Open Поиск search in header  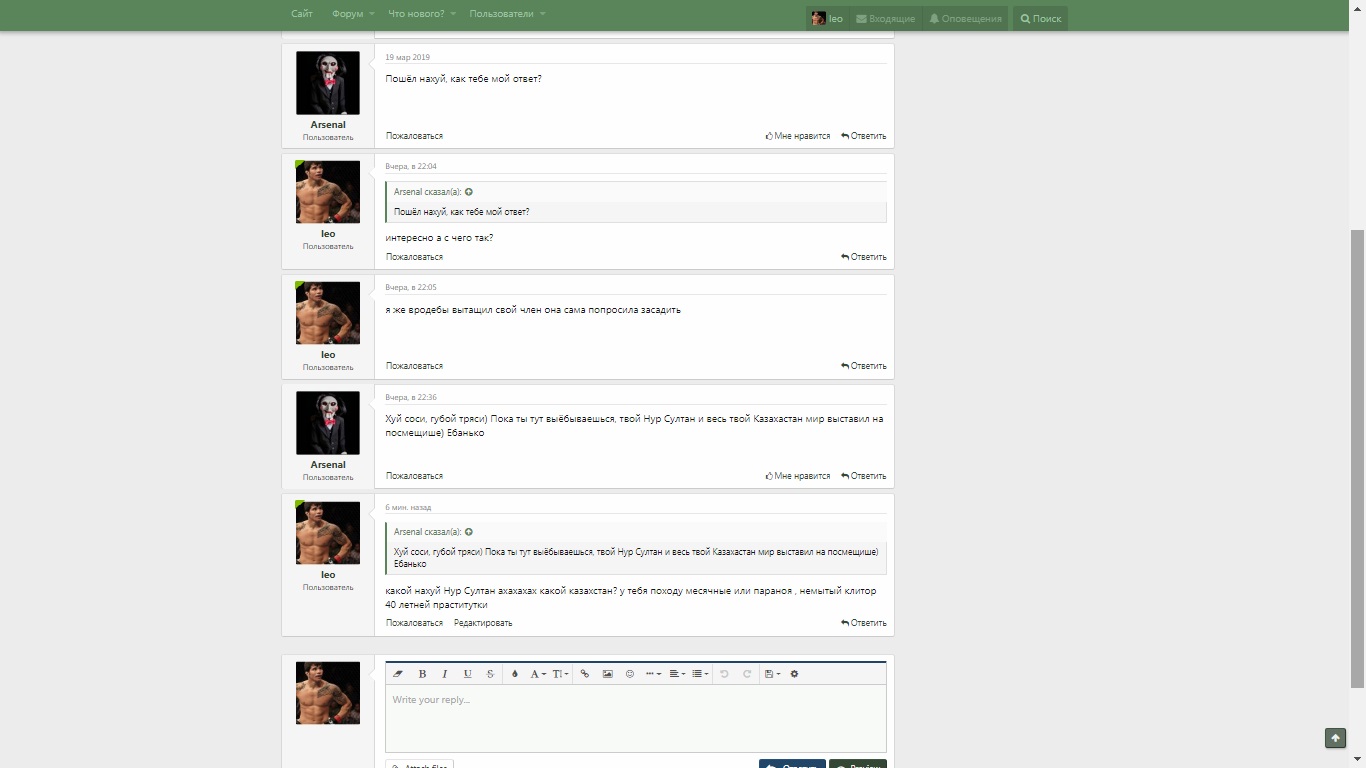click(x=1041, y=18)
